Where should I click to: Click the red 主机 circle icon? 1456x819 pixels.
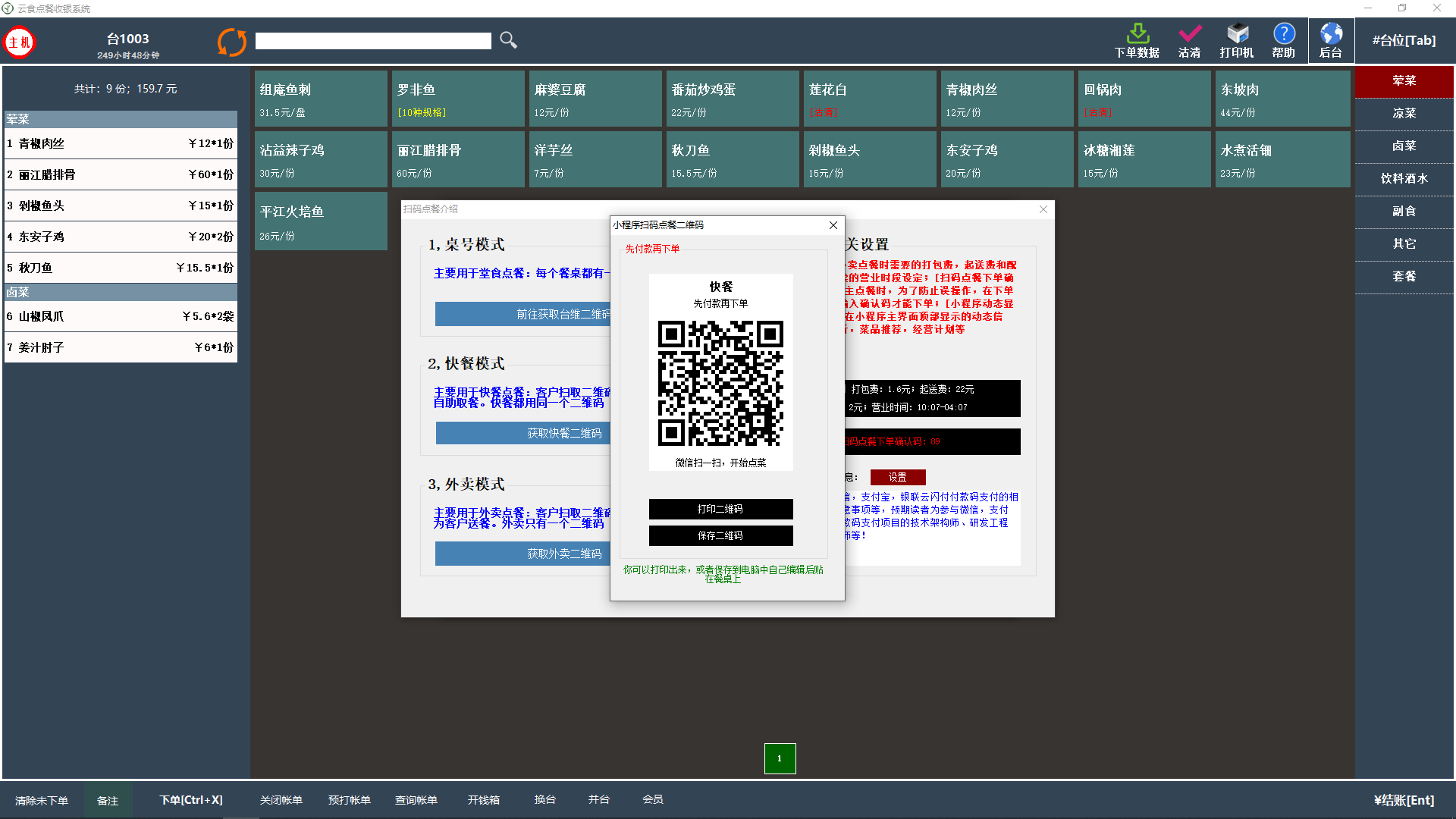point(20,42)
